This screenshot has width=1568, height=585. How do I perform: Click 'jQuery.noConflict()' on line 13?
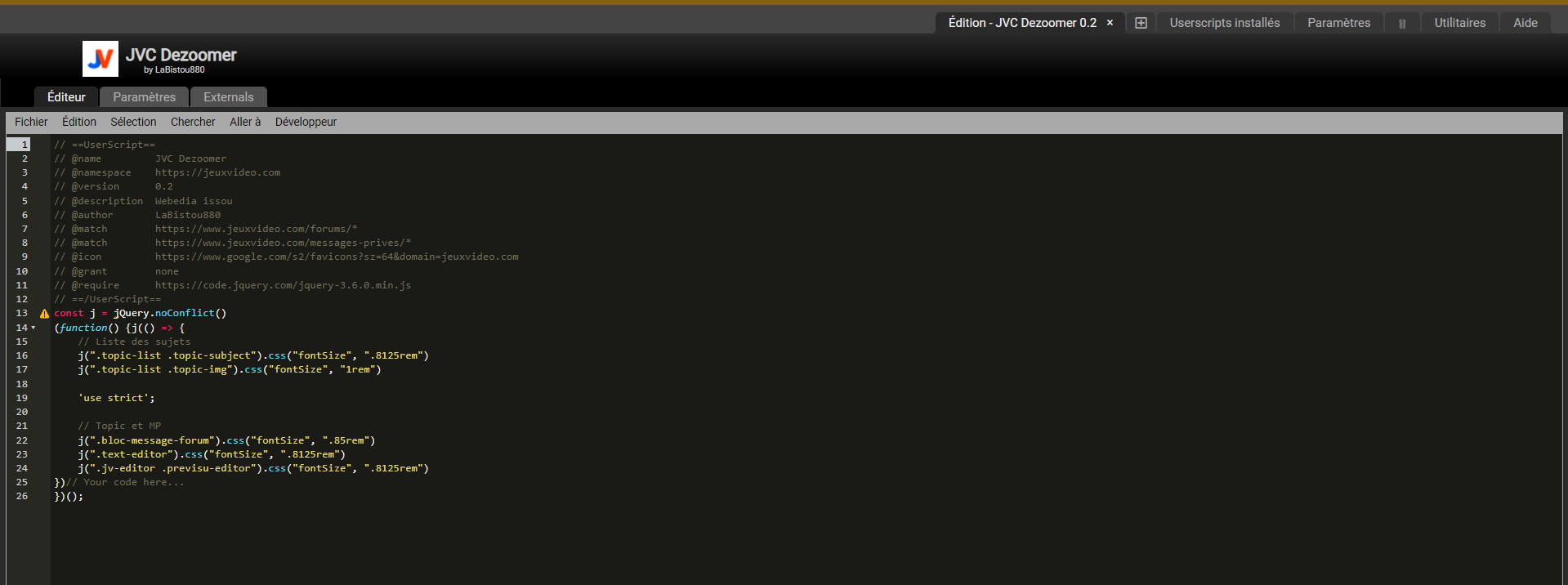tap(170, 314)
